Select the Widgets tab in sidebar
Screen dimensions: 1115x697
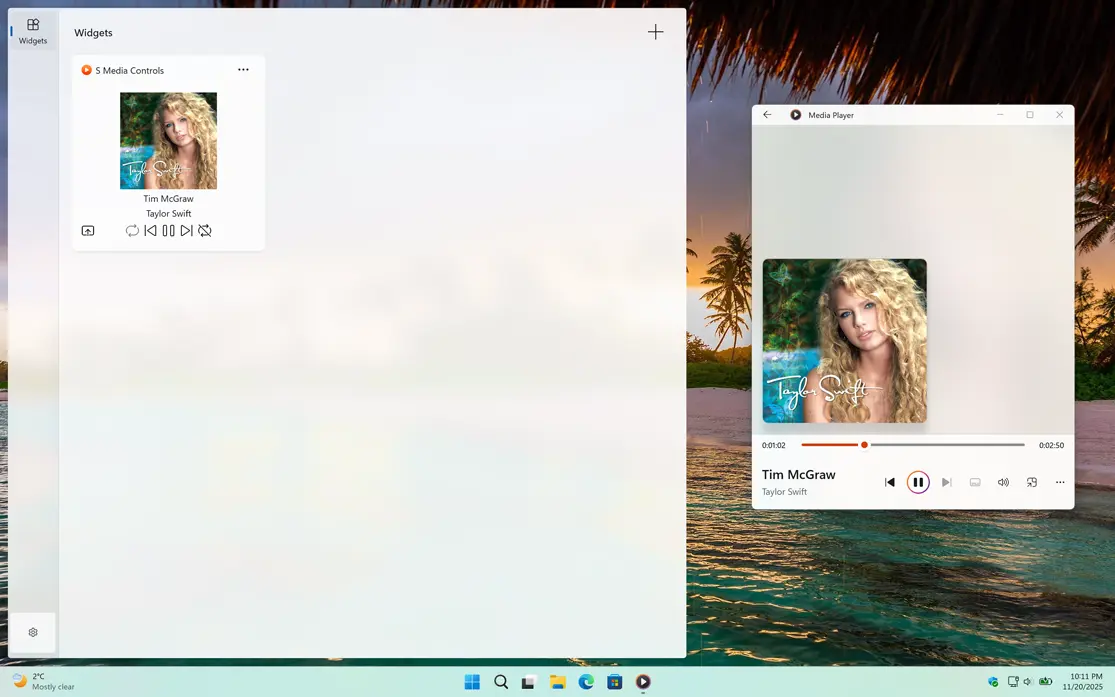pos(33,31)
